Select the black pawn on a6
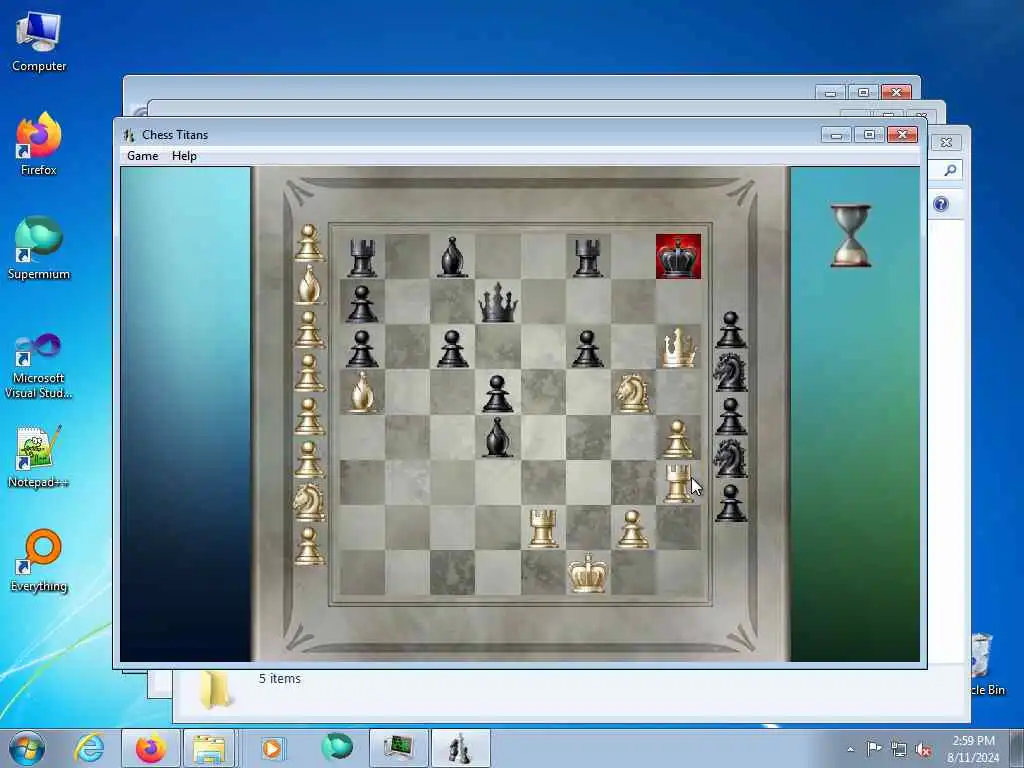Screen dimensions: 1024x768 tap(362, 348)
